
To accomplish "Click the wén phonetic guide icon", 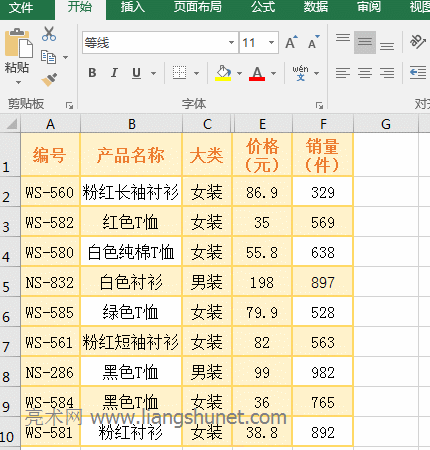I will click(300, 73).
